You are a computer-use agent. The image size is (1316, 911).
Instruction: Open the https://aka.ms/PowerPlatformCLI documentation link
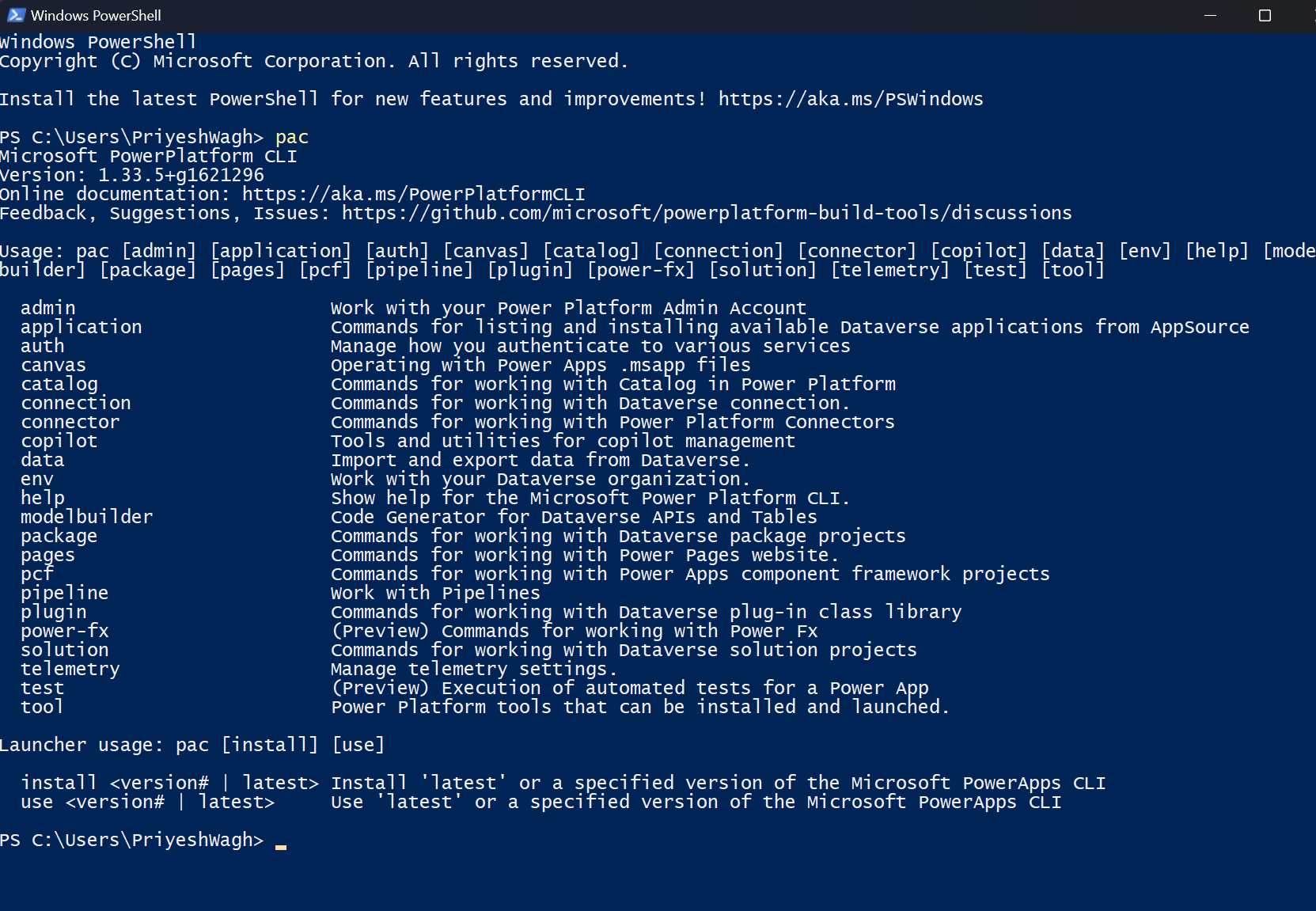[413, 195]
